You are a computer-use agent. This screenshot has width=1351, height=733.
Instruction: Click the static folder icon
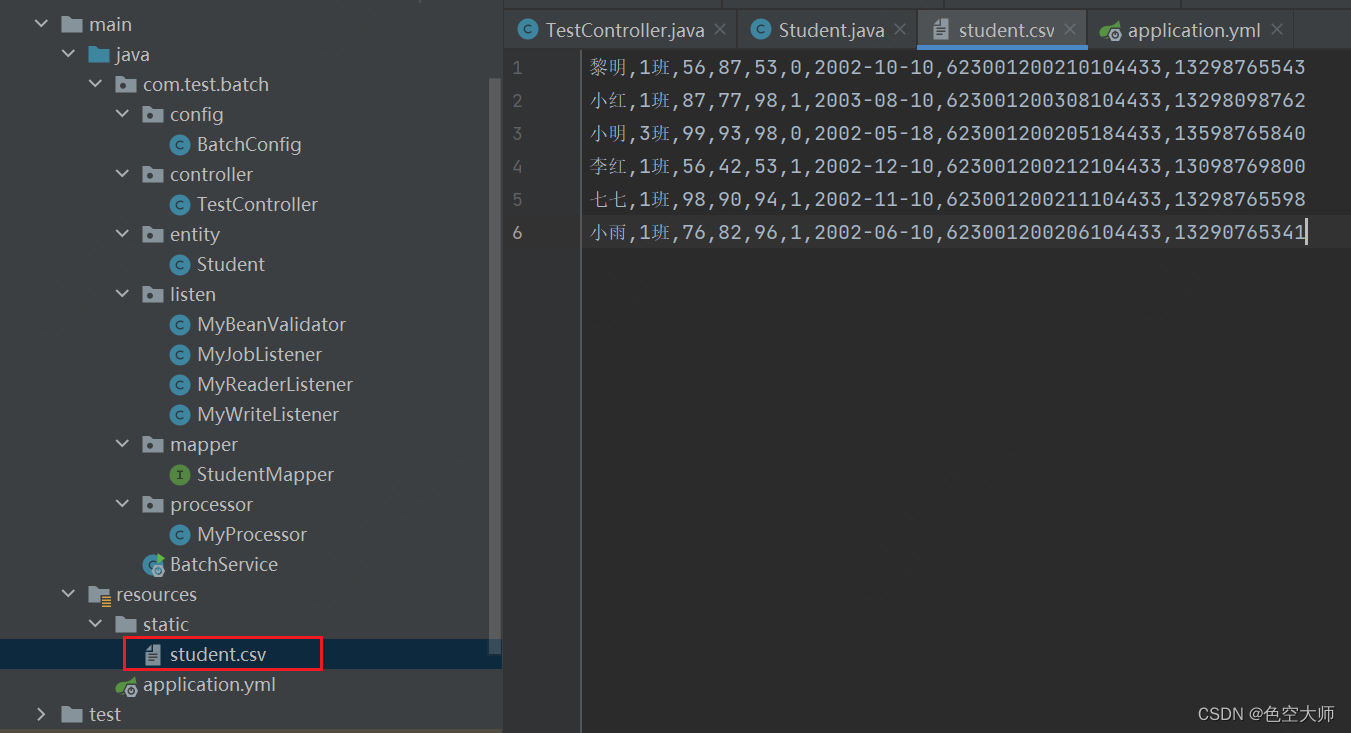coord(126,624)
